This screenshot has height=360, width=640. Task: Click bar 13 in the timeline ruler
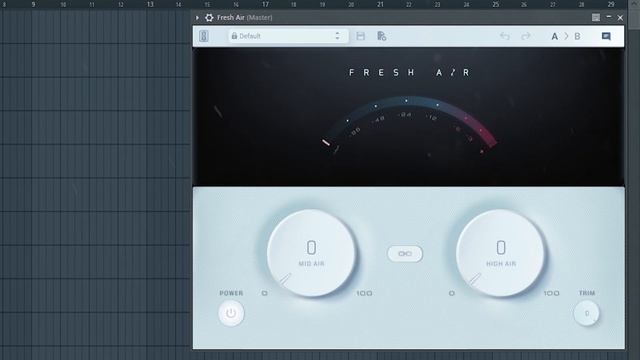[150, 4]
